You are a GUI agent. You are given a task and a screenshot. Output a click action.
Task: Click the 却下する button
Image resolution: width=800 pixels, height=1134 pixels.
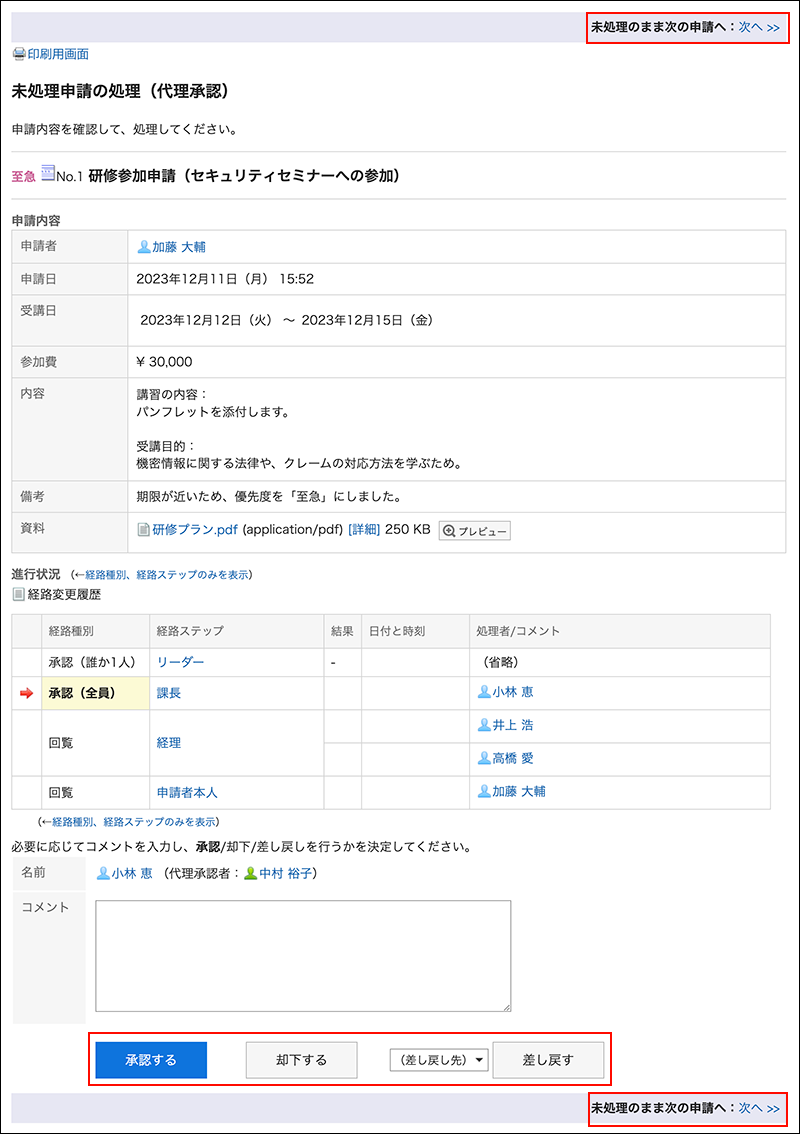coord(302,1060)
